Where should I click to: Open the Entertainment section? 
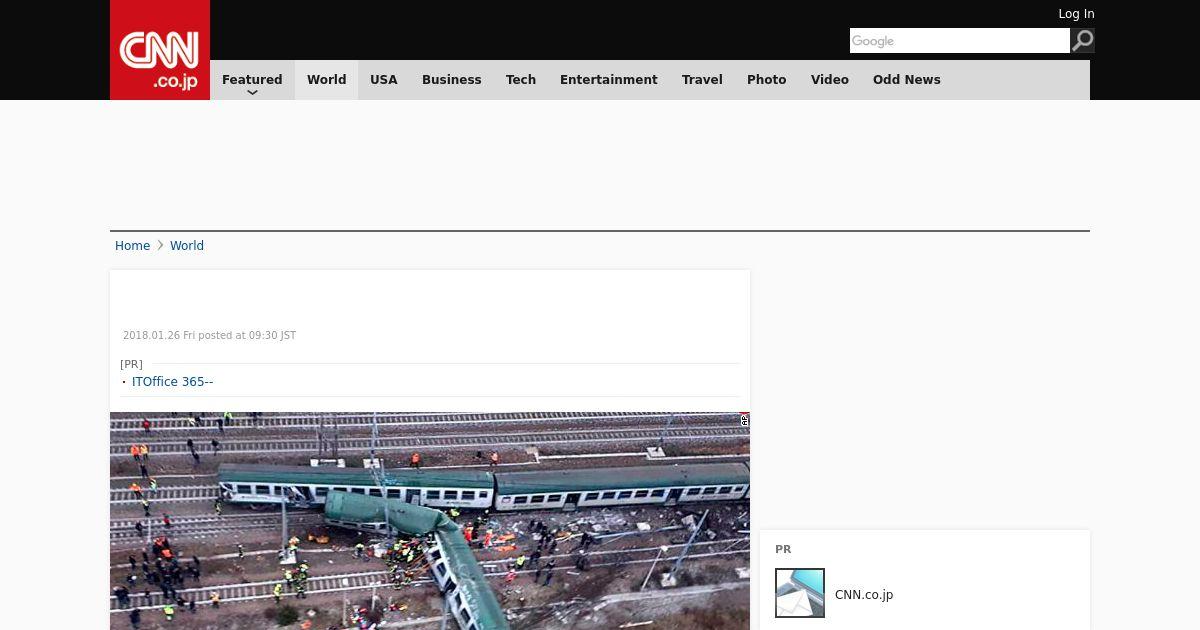(609, 80)
